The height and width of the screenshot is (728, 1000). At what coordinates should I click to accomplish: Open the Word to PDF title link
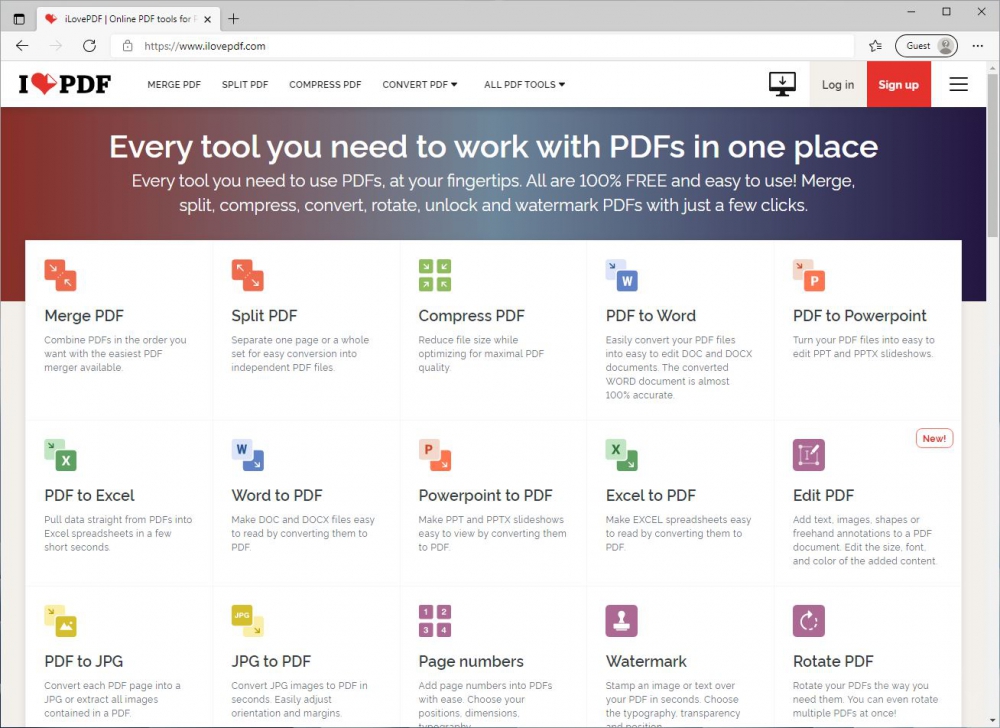(277, 495)
